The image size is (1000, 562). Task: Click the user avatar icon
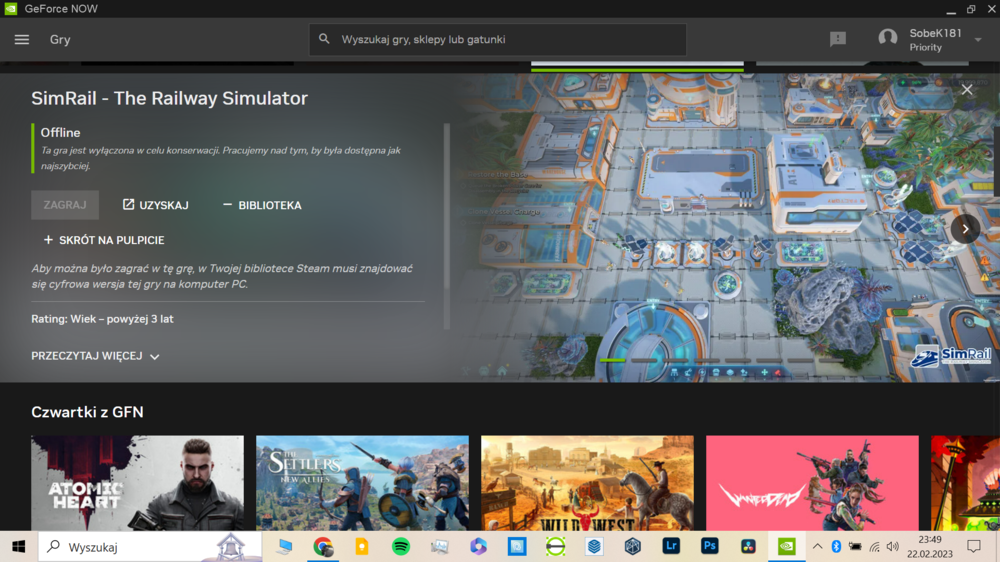pos(887,38)
